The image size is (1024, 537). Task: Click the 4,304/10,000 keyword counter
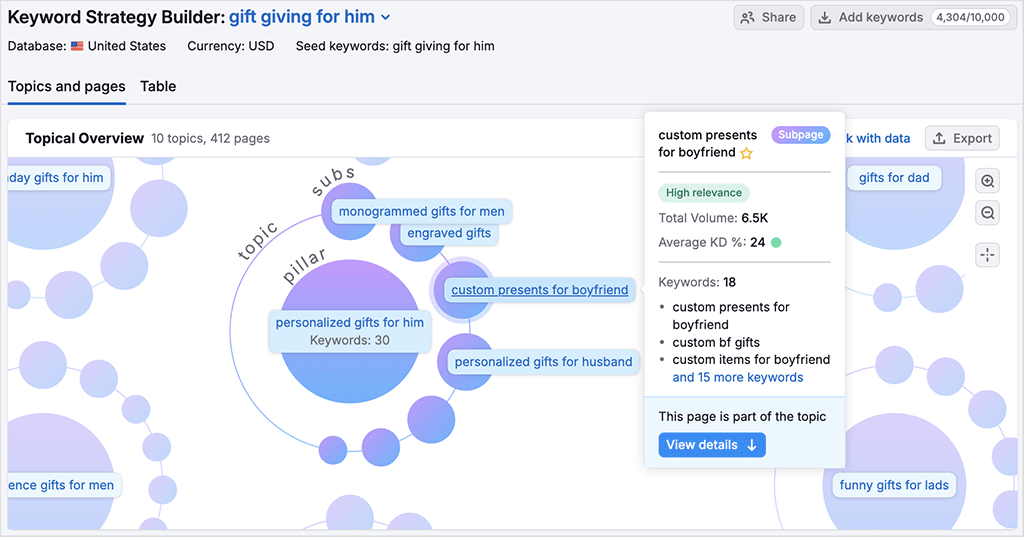pos(970,18)
